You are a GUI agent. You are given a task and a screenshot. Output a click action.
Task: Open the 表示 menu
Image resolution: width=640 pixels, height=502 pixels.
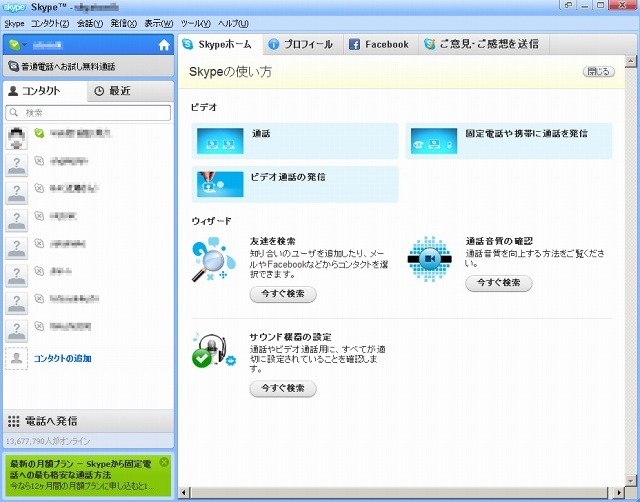point(159,24)
